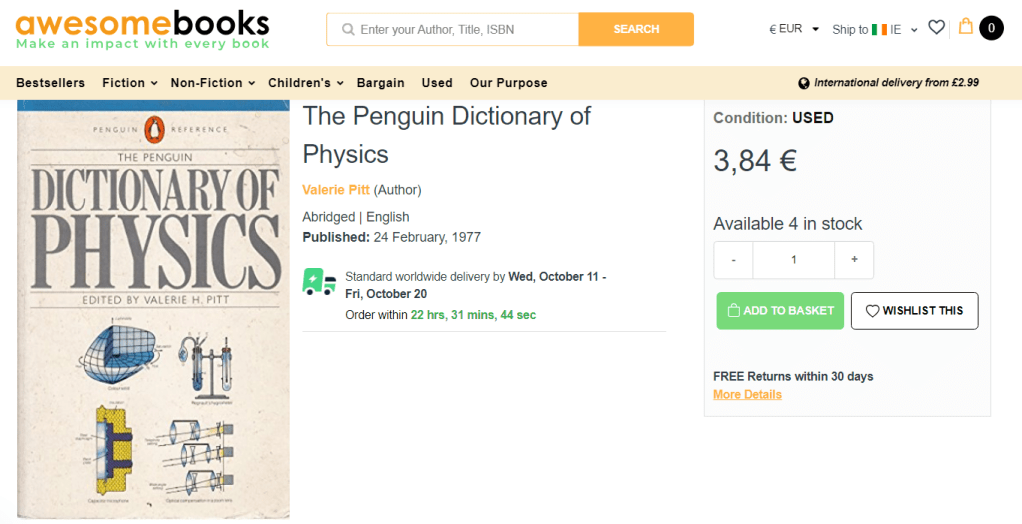Open the shopping basket icon
Screen dimensions: 1022x524
coord(965,27)
